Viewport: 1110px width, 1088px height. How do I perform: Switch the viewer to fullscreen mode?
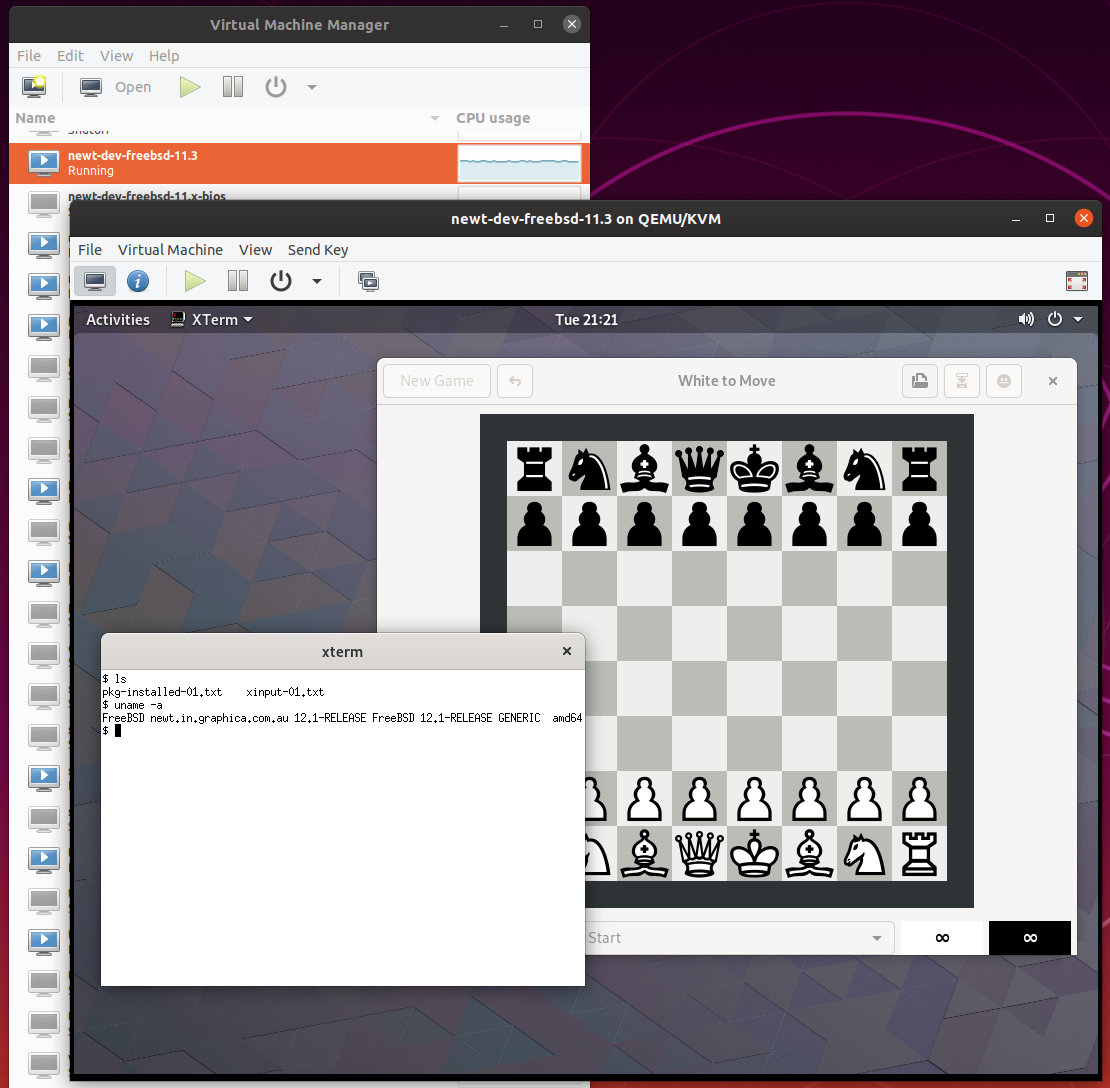[1076, 281]
